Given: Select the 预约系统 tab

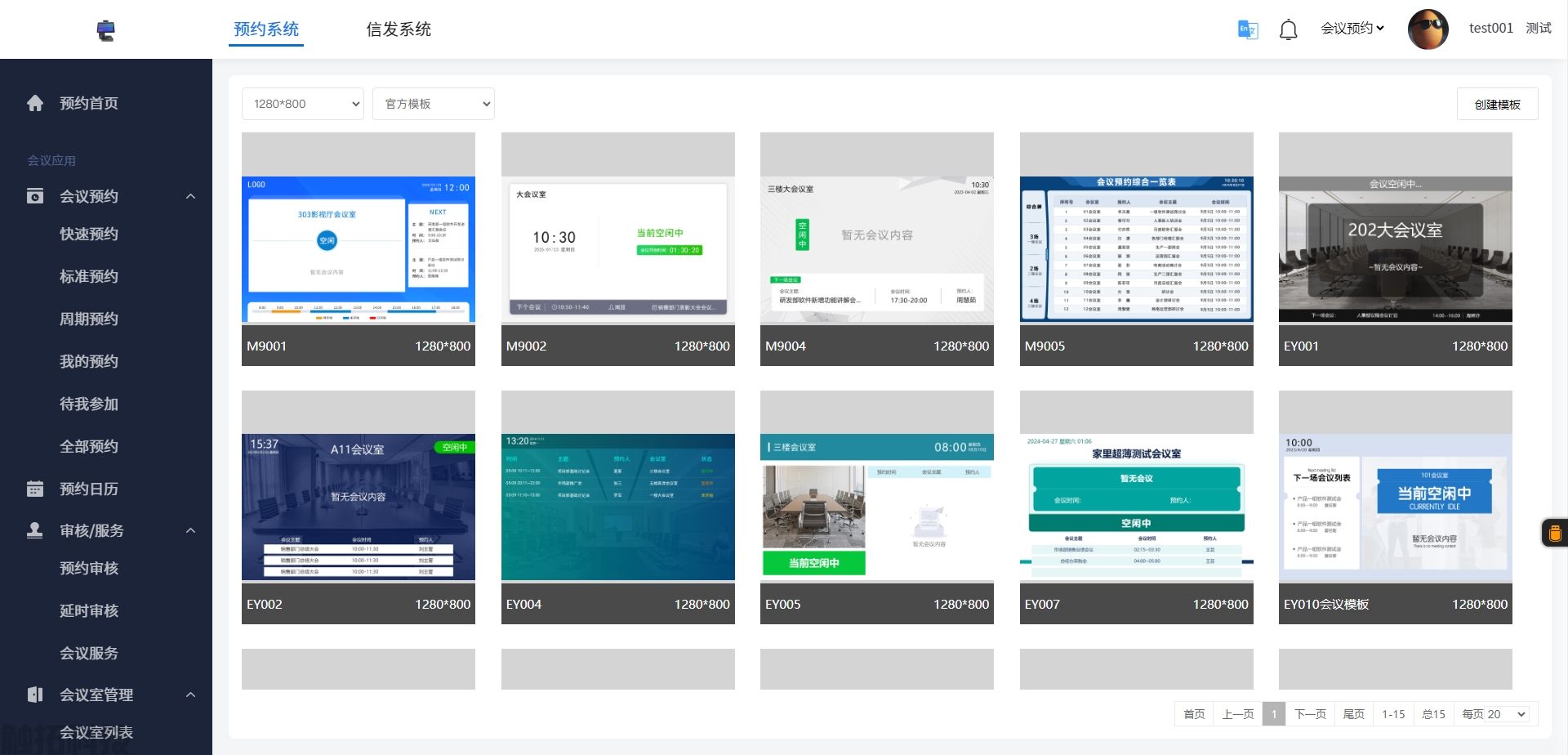Looking at the screenshot, I should [266, 29].
